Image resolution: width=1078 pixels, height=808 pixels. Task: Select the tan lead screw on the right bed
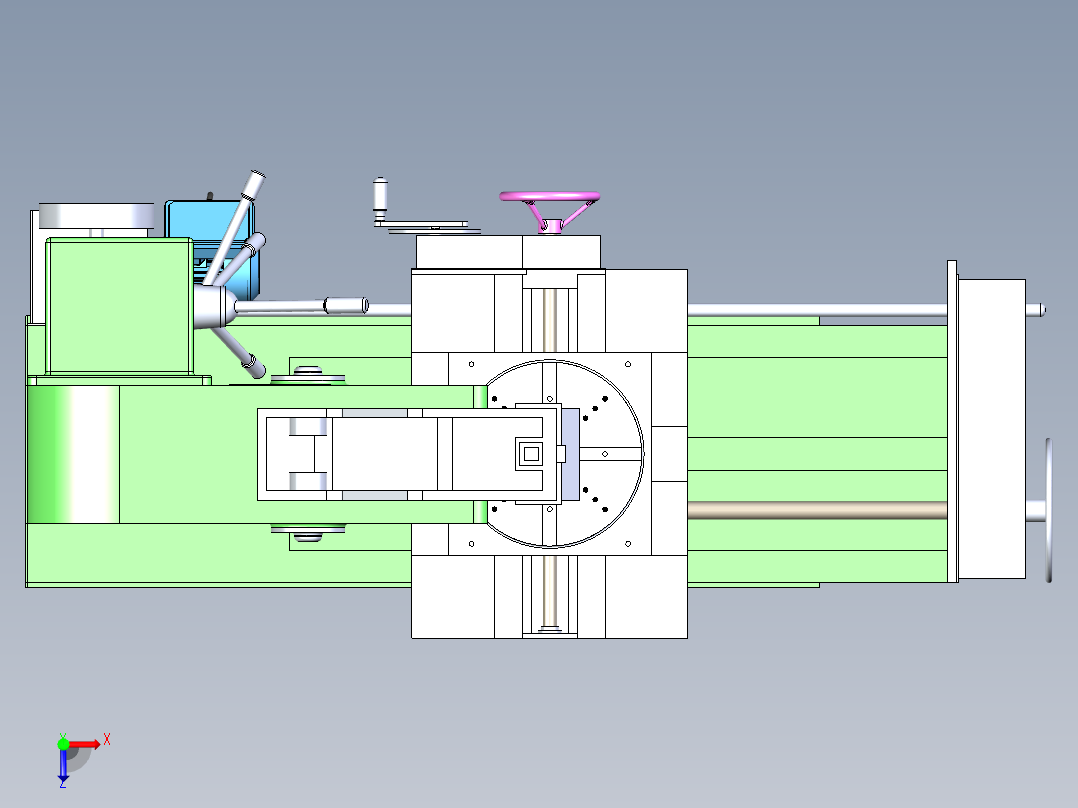tap(817, 510)
